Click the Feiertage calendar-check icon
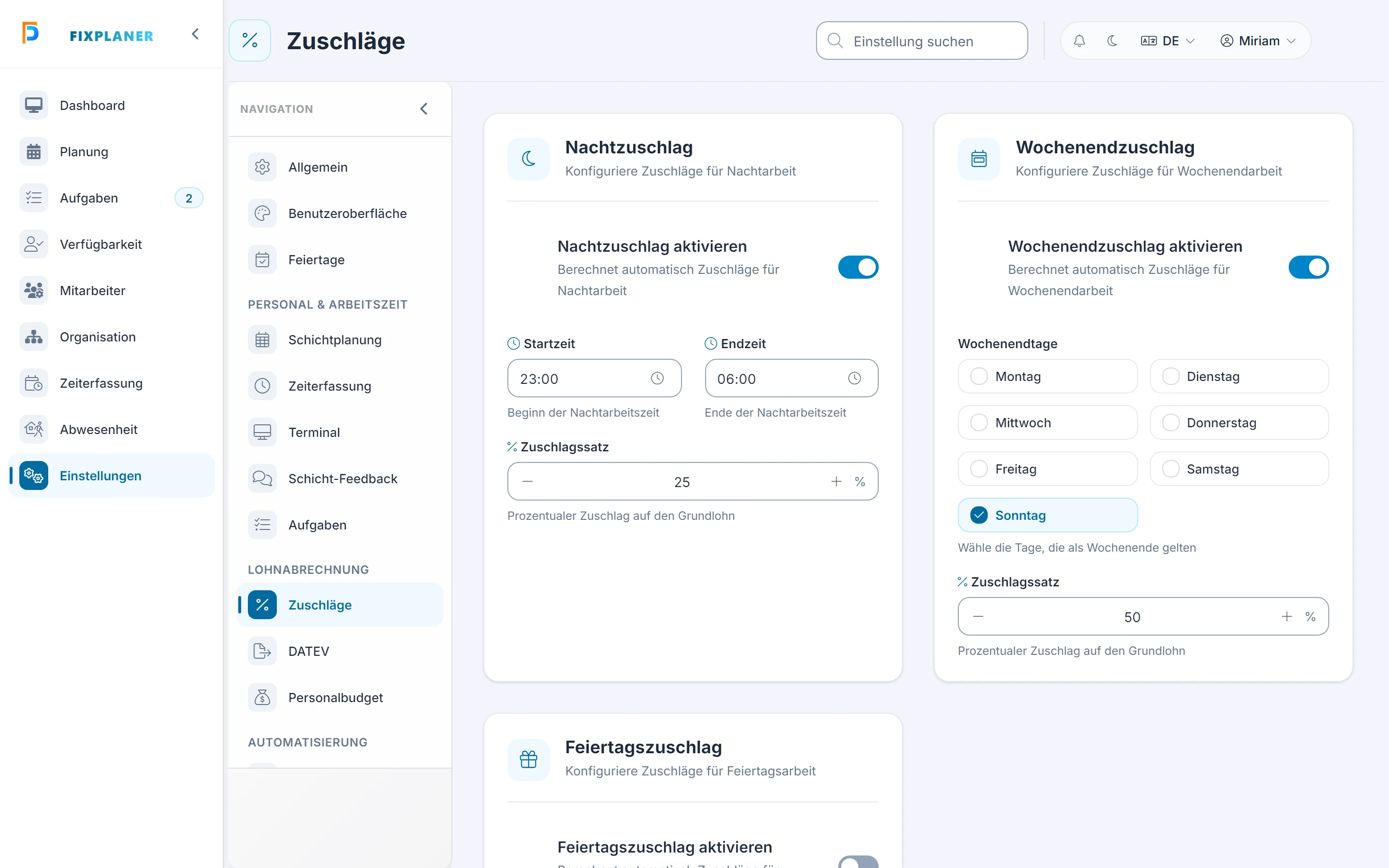1389x868 pixels. coord(262,259)
